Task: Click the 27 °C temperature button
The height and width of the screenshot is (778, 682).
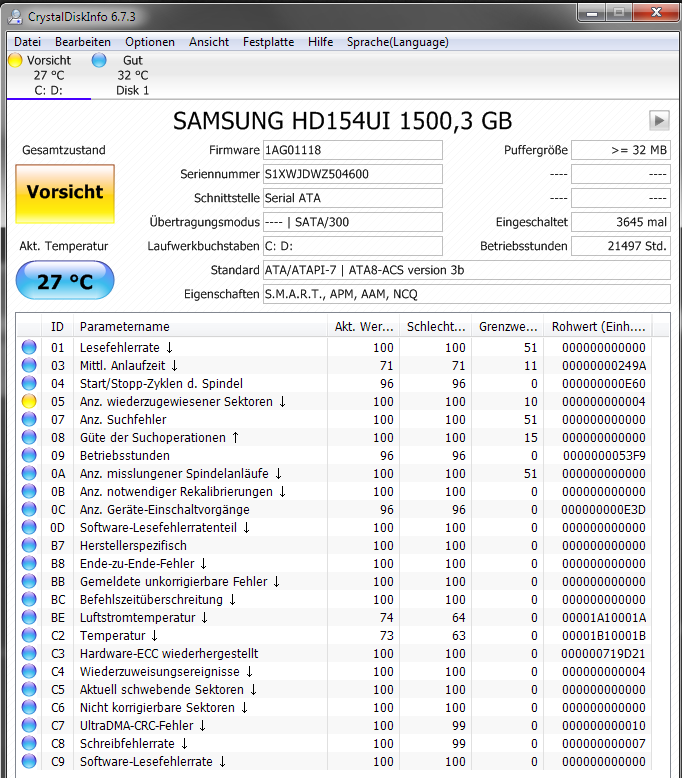Action: coord(65,280)
